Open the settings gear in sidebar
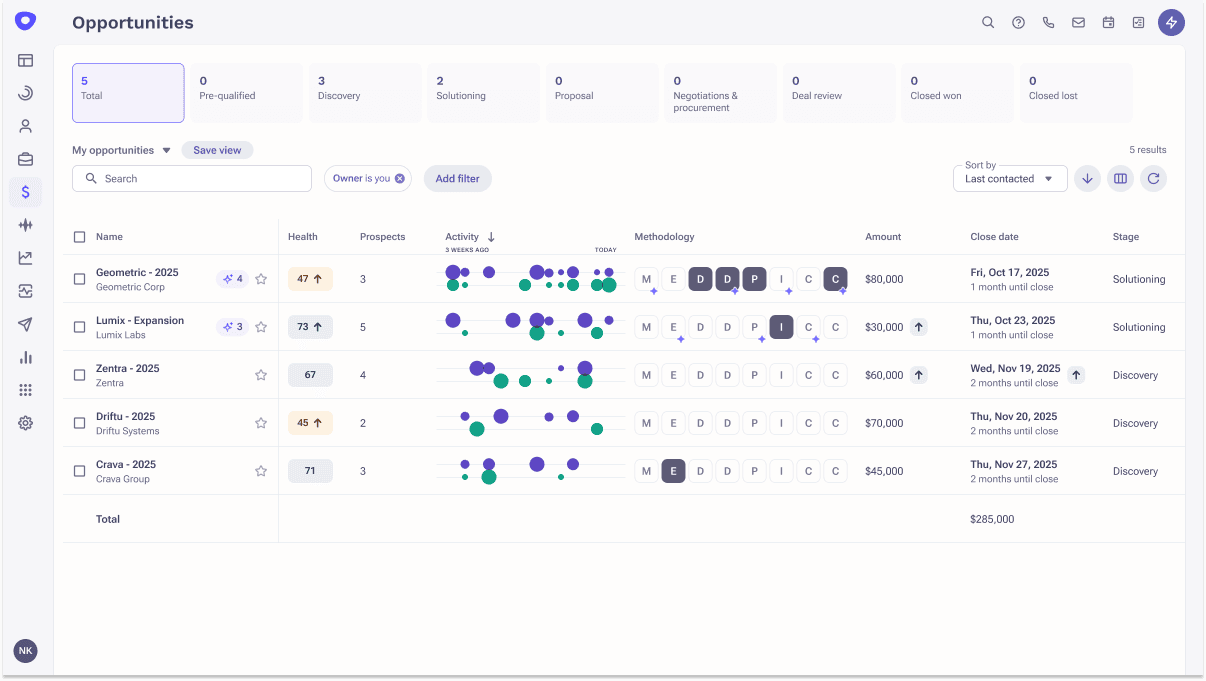Screen dimensions: 1206x681 (x=25, y=423)
